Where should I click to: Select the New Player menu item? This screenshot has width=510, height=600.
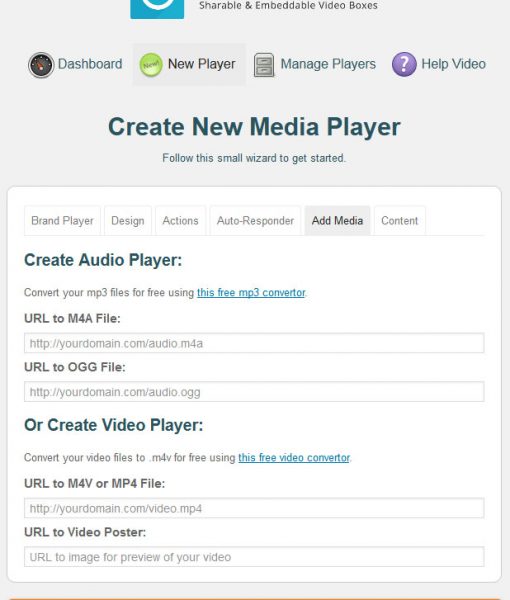189,64
